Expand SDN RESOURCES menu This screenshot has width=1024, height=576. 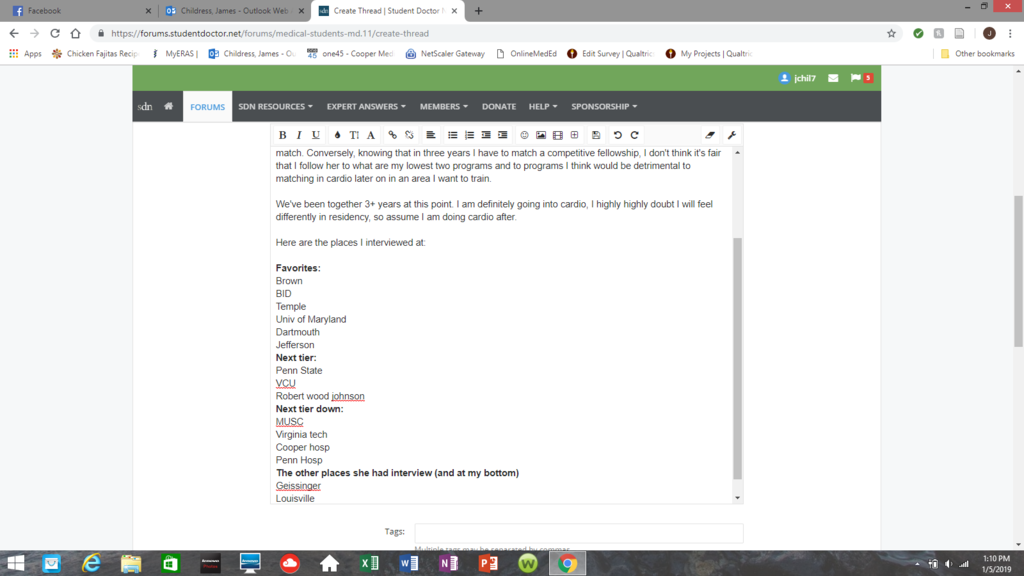pos(276,106)
